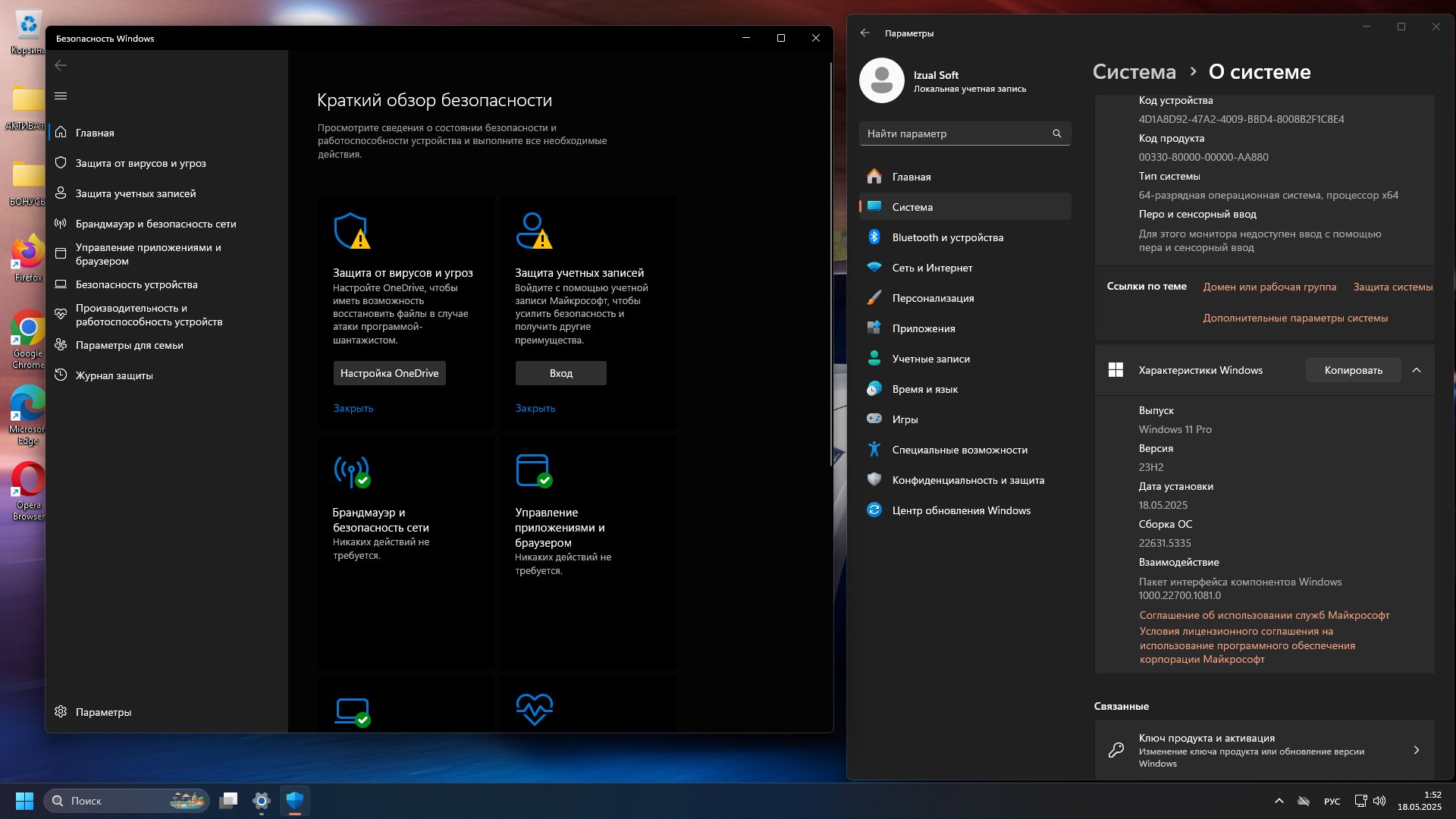Viewport: 1456px width, 819px height.
Task: Open Дополнительные параметры системы link
Action: (x=1295, y=318)
